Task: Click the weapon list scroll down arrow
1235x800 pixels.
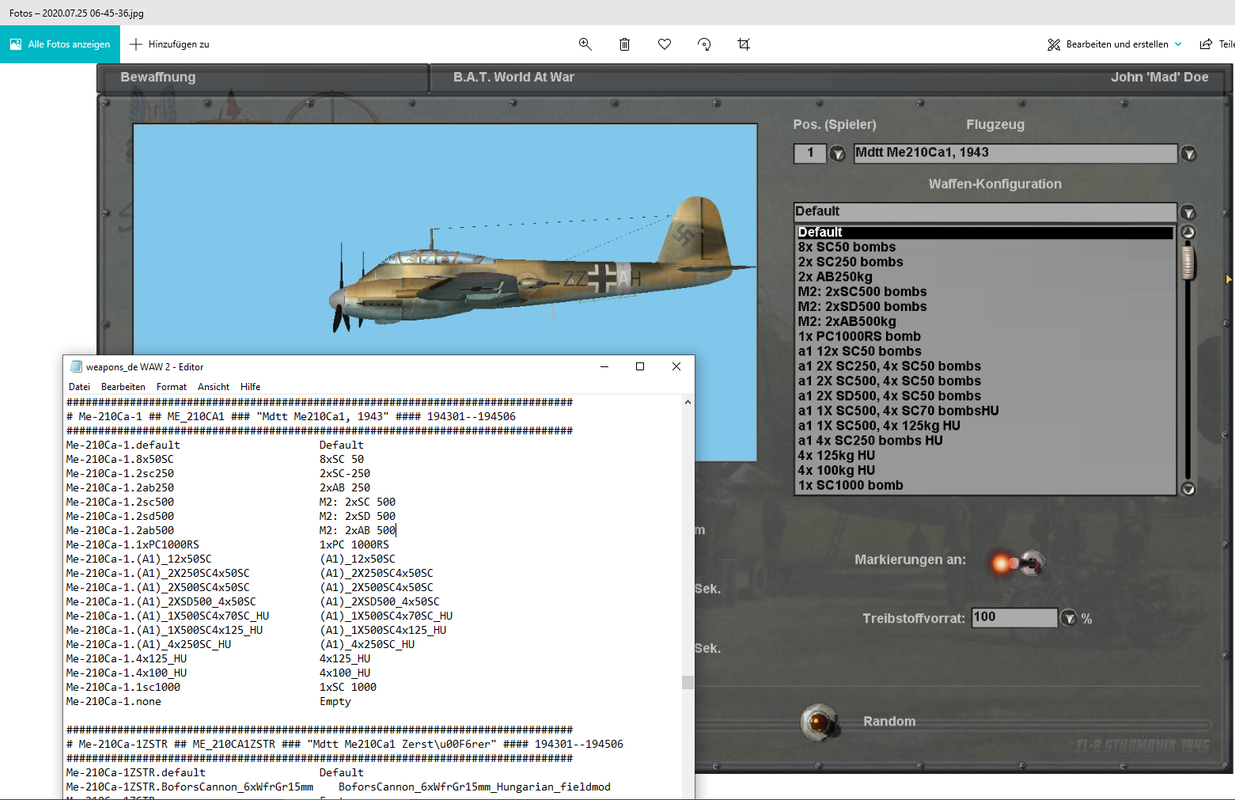Action: coord(1187,488)
